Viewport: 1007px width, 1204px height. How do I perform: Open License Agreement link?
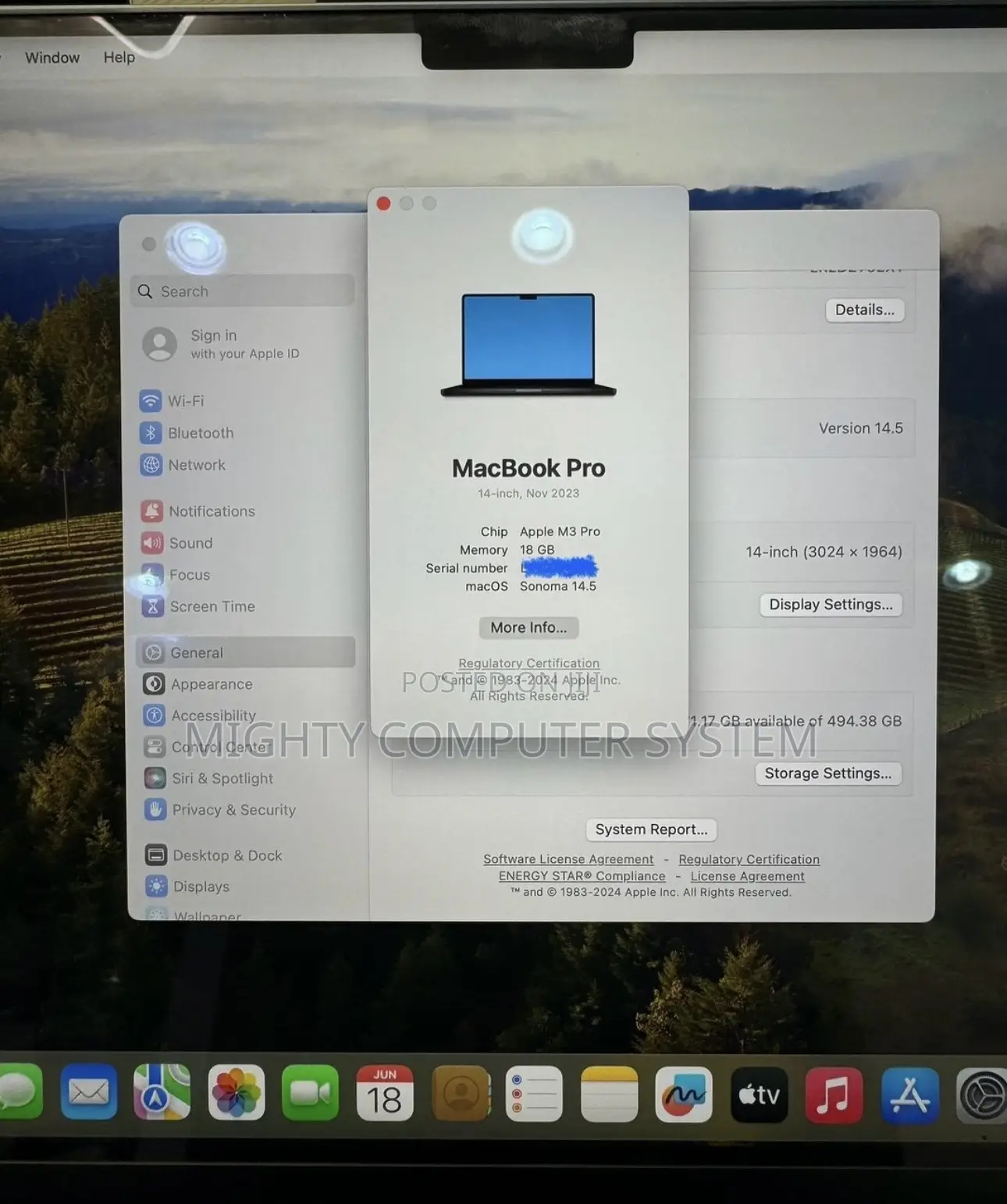pos(747,876)
